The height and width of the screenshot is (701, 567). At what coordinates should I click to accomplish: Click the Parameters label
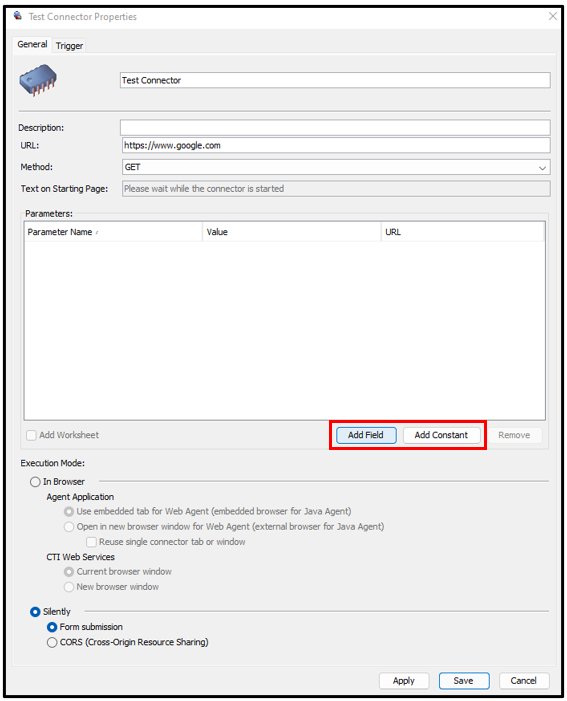49,214
